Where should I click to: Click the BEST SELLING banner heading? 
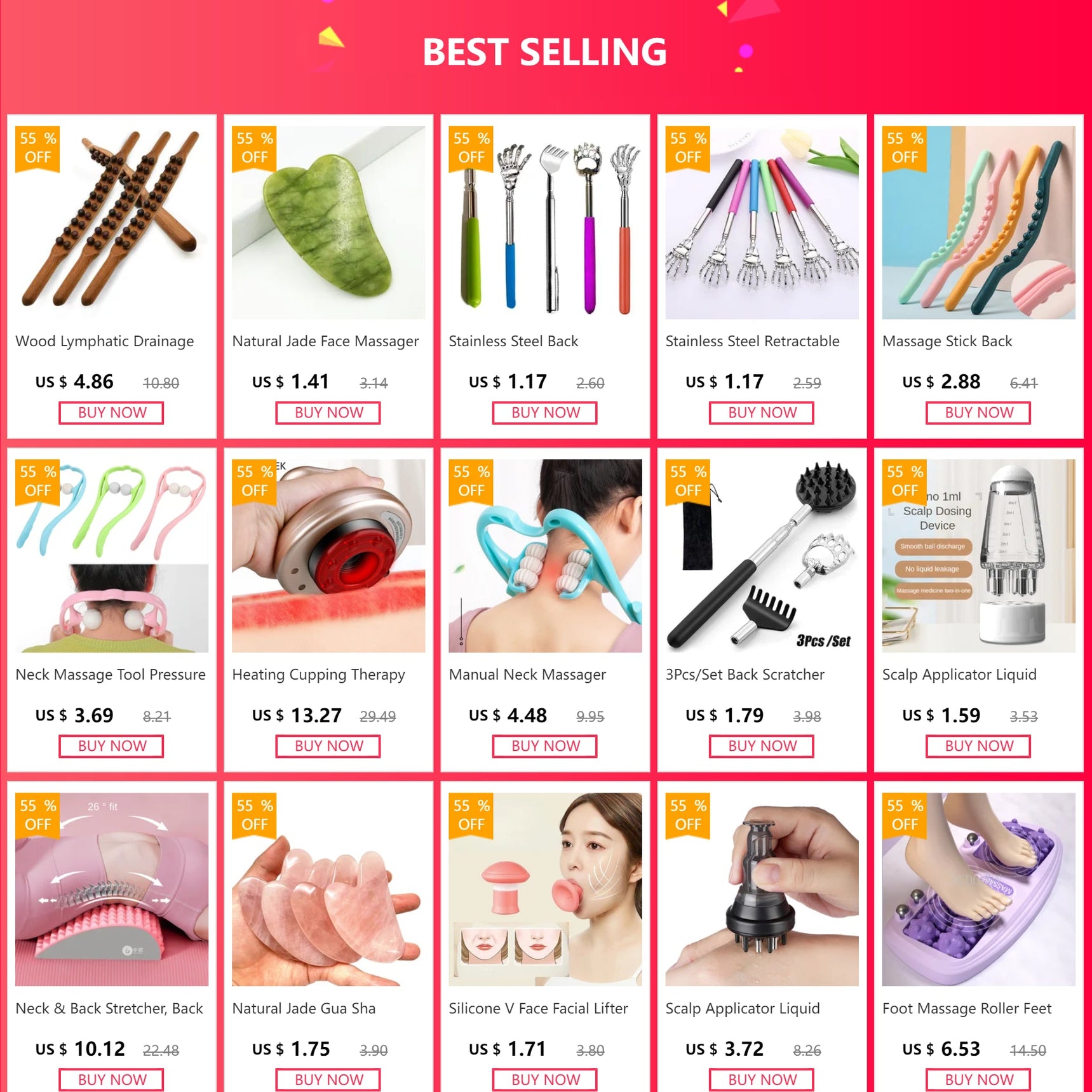(545, 52)
